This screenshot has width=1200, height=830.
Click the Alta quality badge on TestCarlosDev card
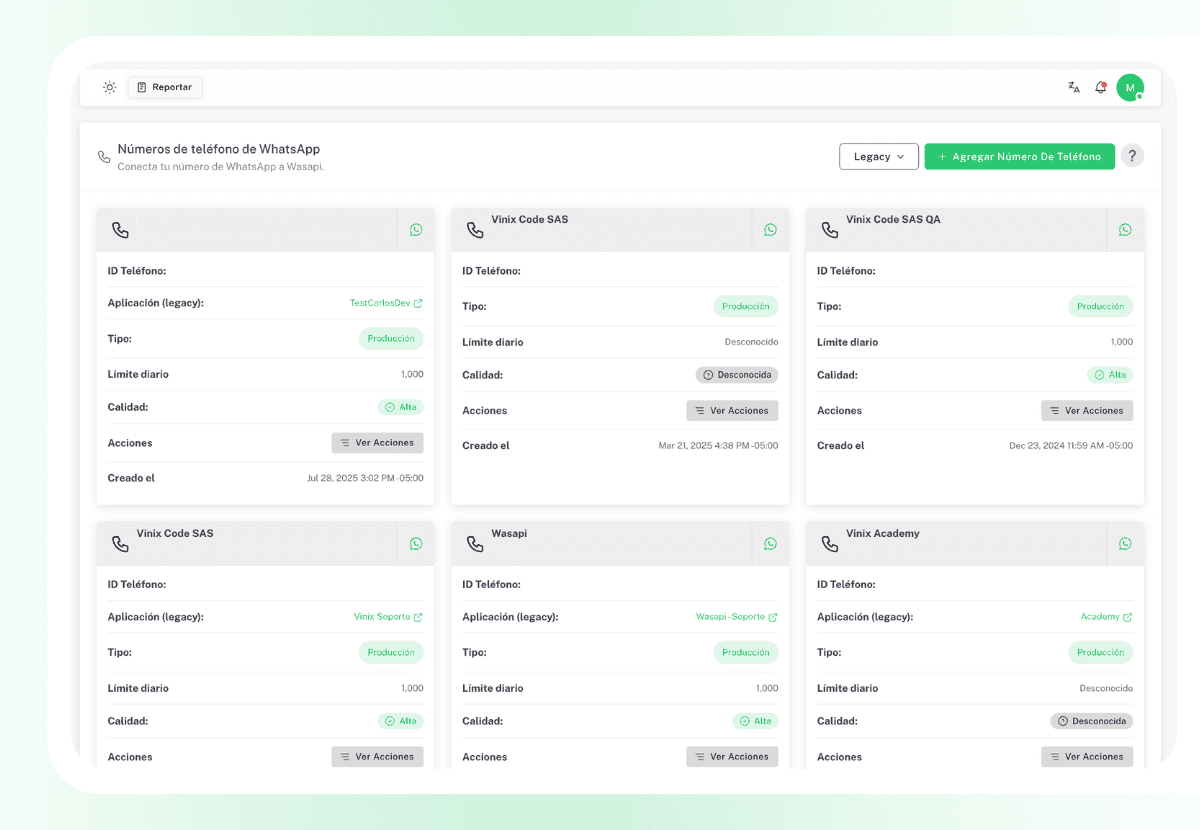[x=401, y=407]
